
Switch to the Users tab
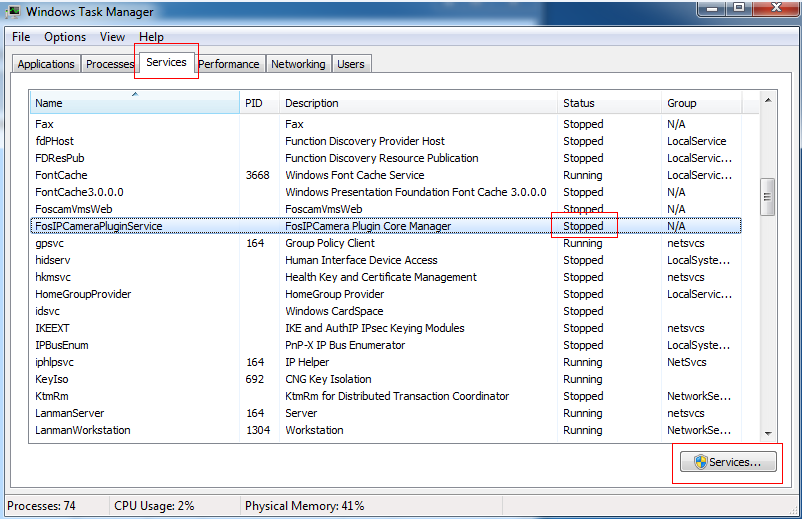point(351,64)
